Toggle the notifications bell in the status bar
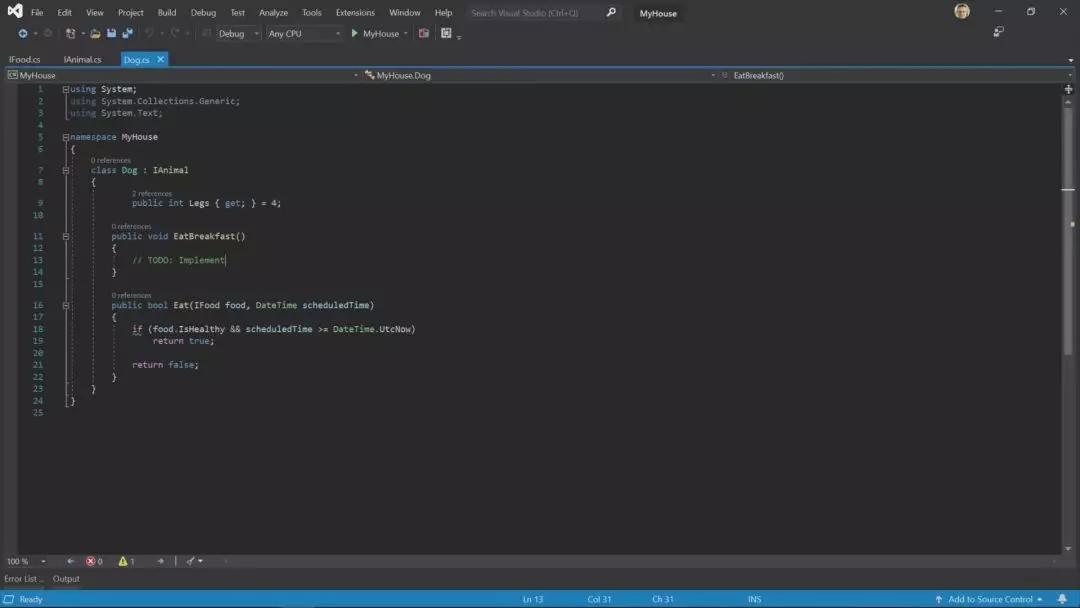Viewport: 1080px width, 608px height. pyautogui.click(x=1062, y=598)
